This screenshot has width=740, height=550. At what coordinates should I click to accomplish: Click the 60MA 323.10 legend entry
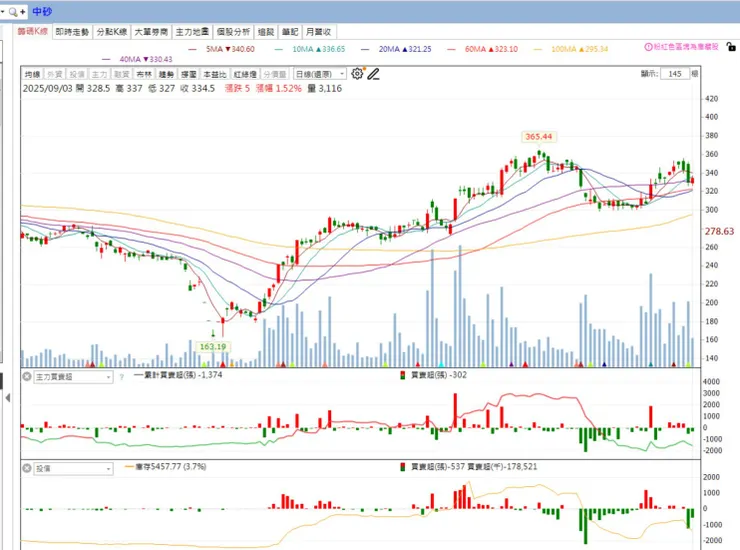click(482, 49)
